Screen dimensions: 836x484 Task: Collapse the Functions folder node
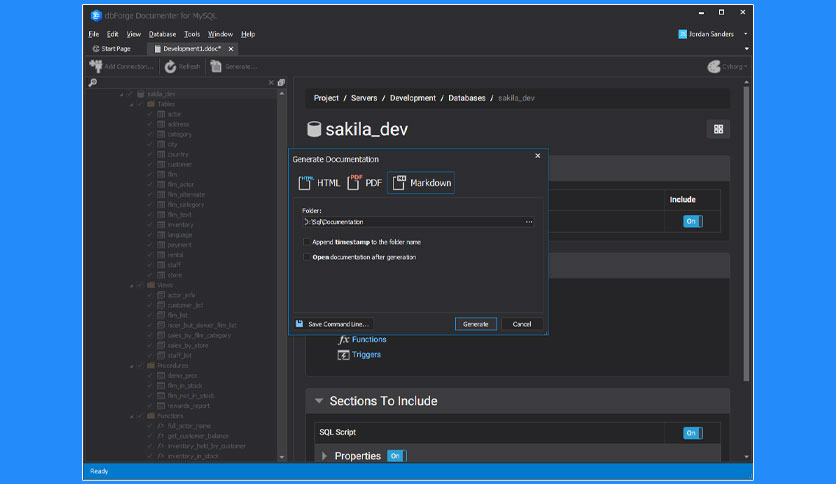pos(132,416)
